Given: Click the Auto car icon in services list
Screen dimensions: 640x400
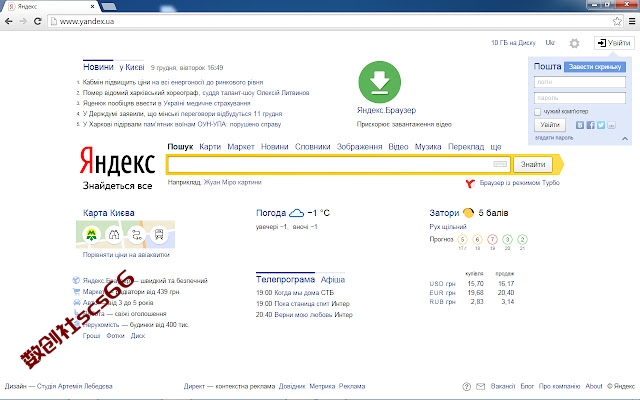Looking at the screenshot, I should pyautogui.click(x=76, y=302).
